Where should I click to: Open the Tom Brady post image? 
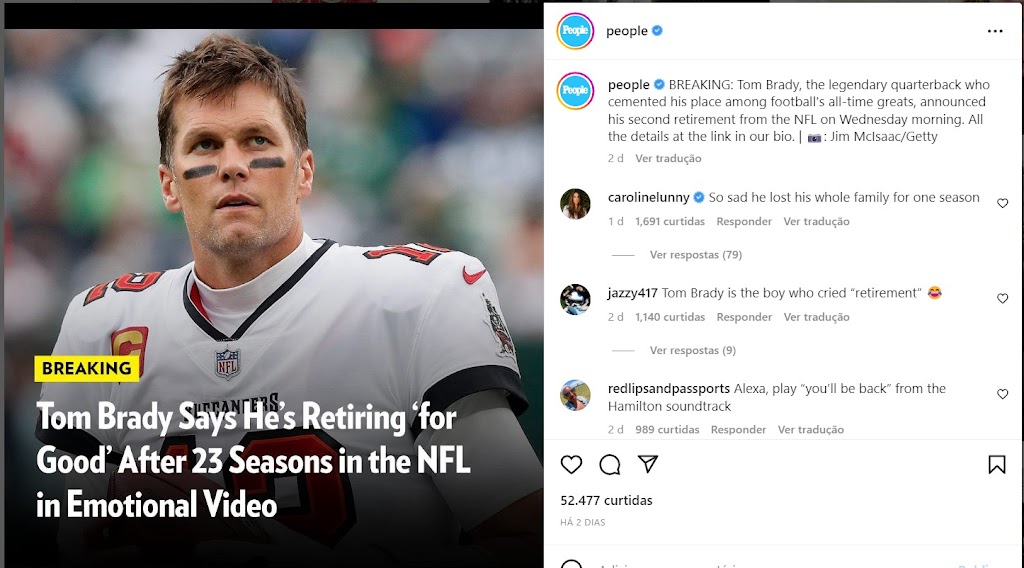click(x=274, y=298)
